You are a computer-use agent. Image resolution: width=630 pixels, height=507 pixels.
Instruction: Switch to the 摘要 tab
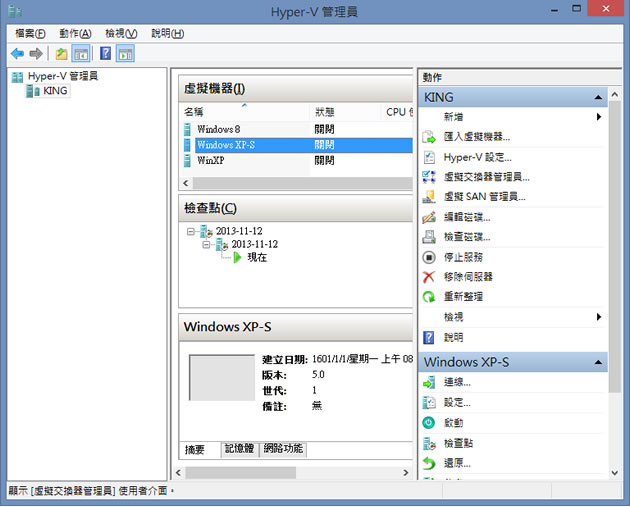pyautogui.click(x=195, y=450)
